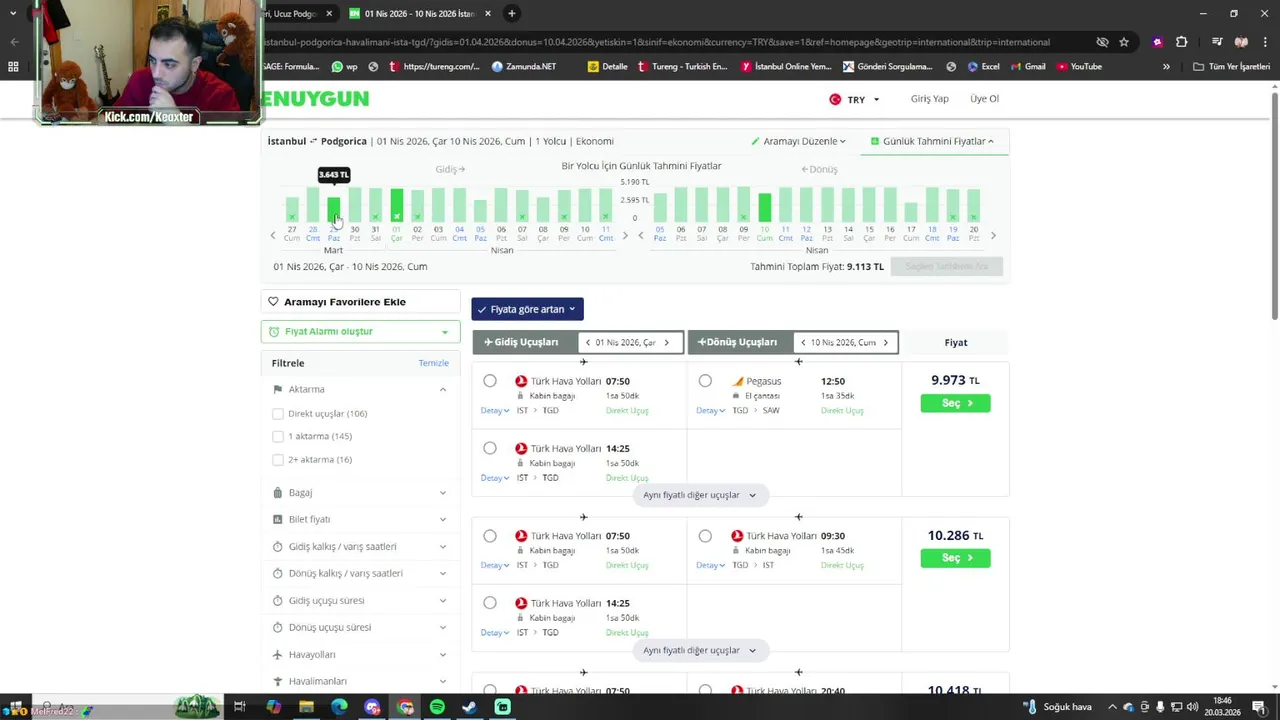Go to previous day for Dönüş Uçuşları
Viewport: 1280px width, 720px height.
[x=802, y=343]
